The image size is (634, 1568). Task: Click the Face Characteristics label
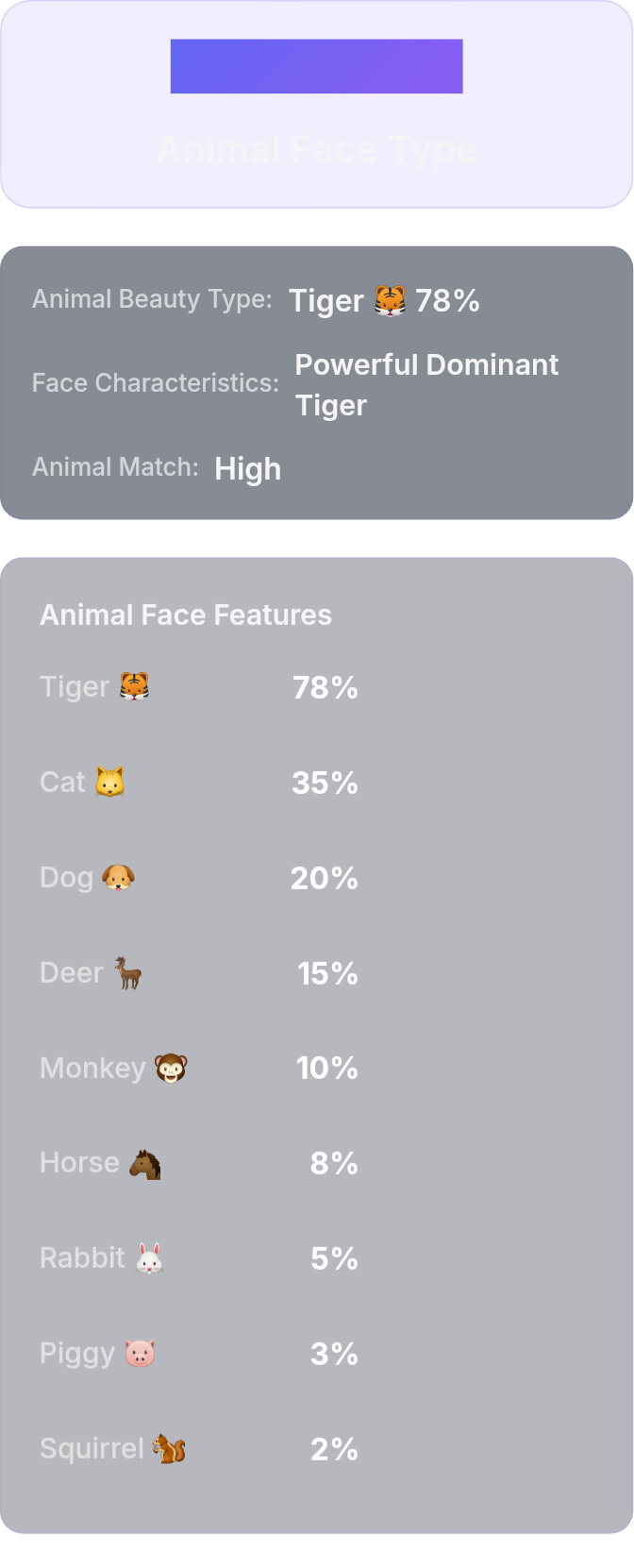coord(156,383)
